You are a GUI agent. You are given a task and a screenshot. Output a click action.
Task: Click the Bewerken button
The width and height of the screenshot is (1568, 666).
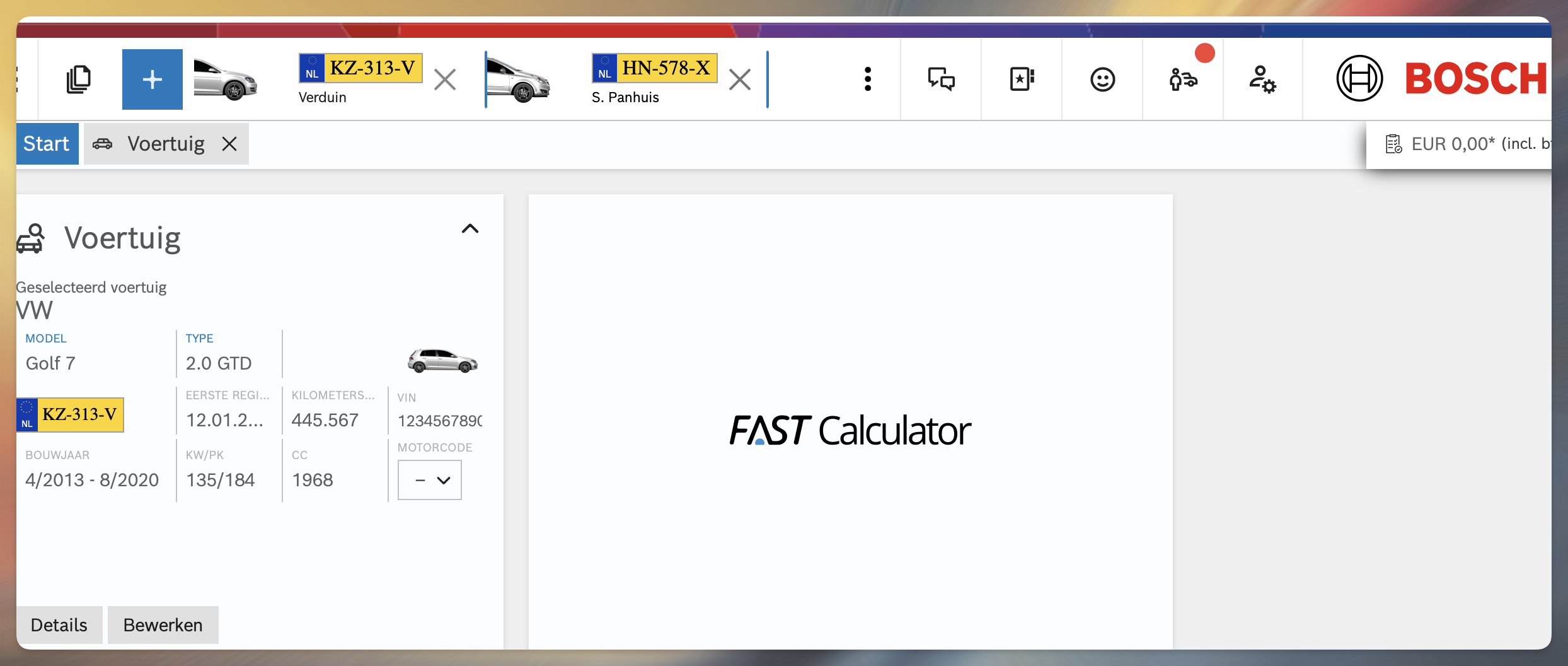[163, 625]
